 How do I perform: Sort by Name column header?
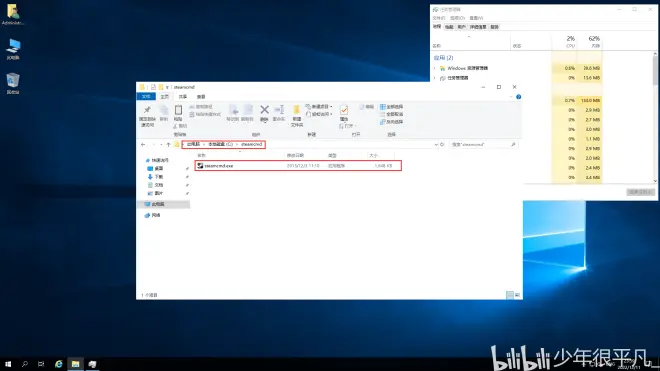202,156
